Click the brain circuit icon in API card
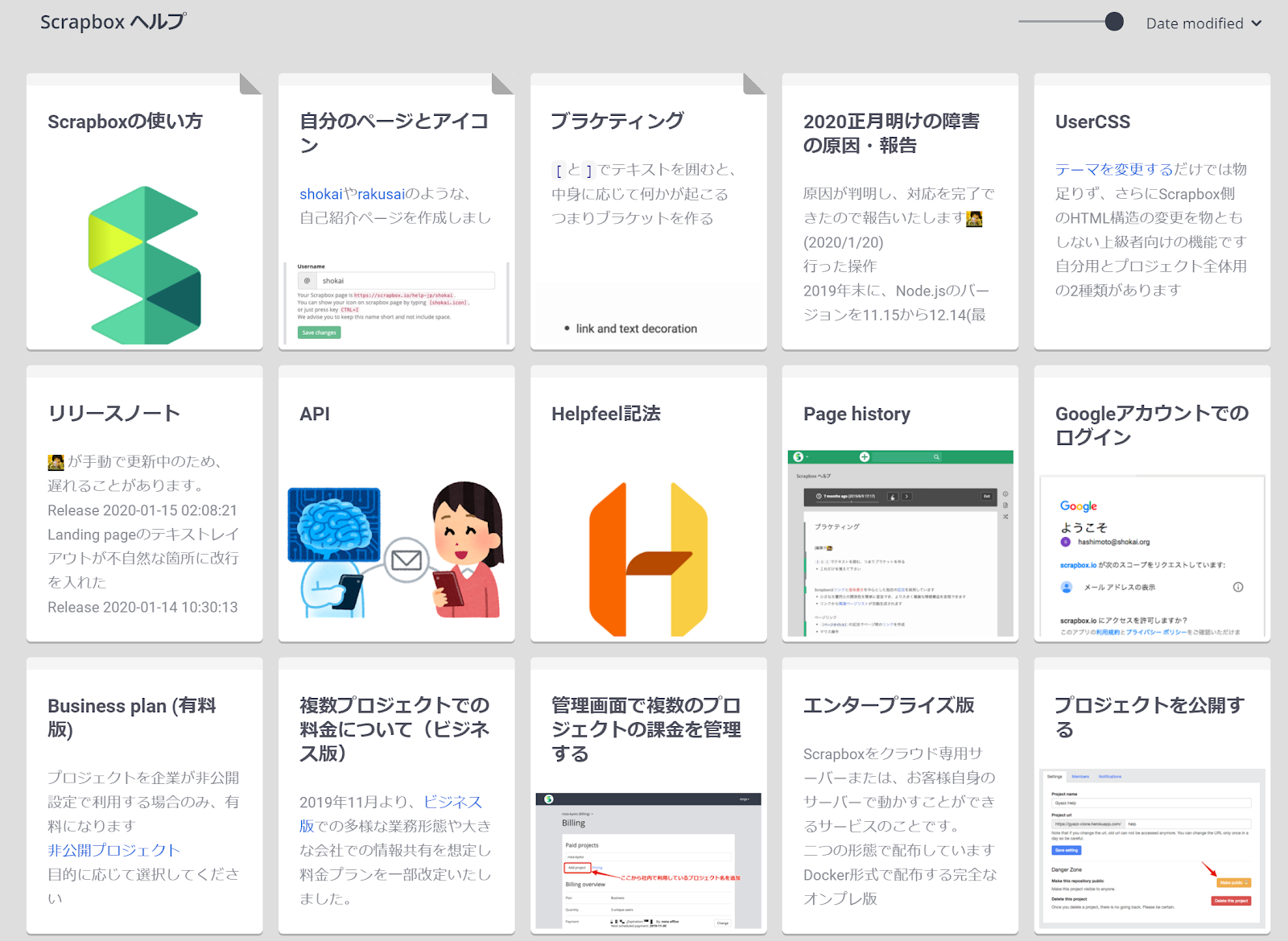1288x941 pixels. coord(334,525)
